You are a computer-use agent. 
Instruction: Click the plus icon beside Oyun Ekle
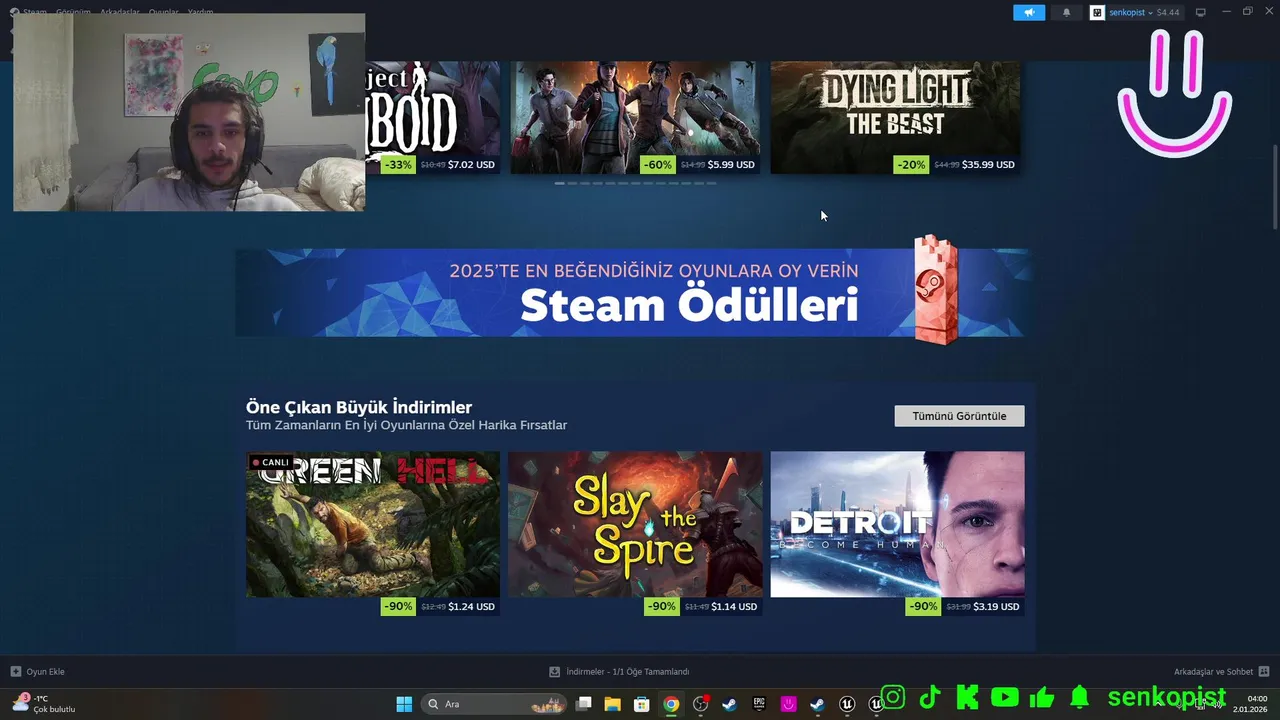[15, 672]
